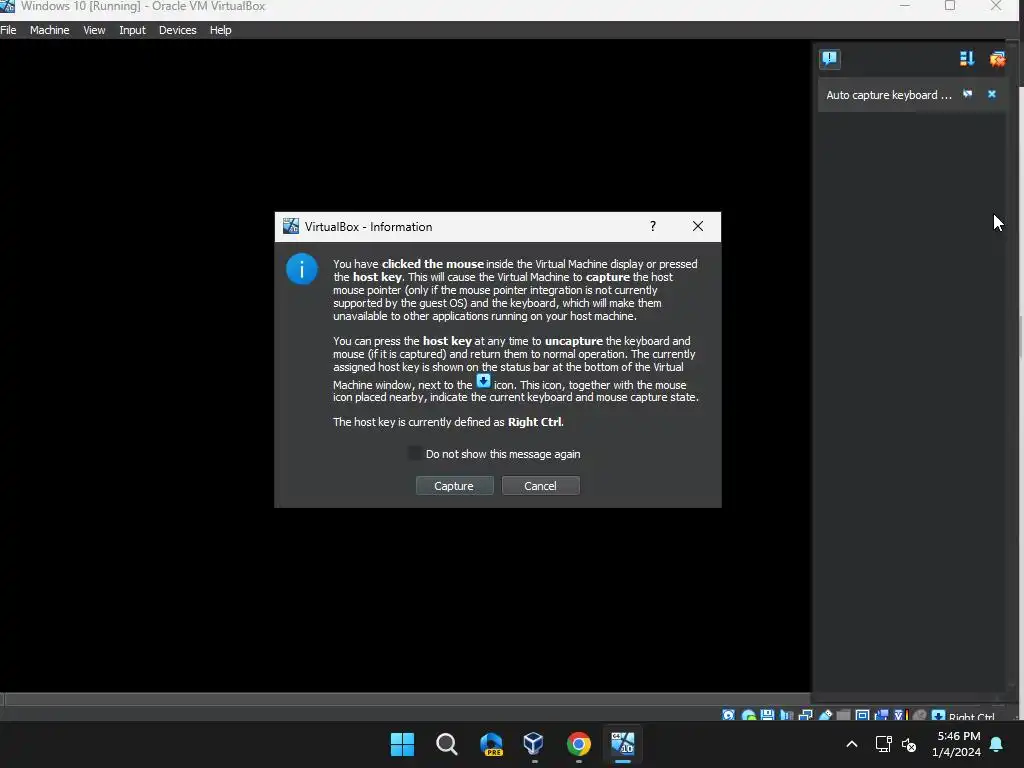This screenshot has width=1024, height=768.
Task: Click the keyboard capture host key icon
Action: pos(938,715)
